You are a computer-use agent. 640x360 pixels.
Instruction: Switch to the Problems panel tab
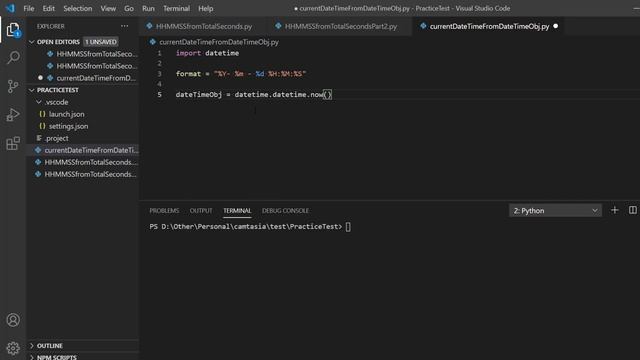coord(164,211)
